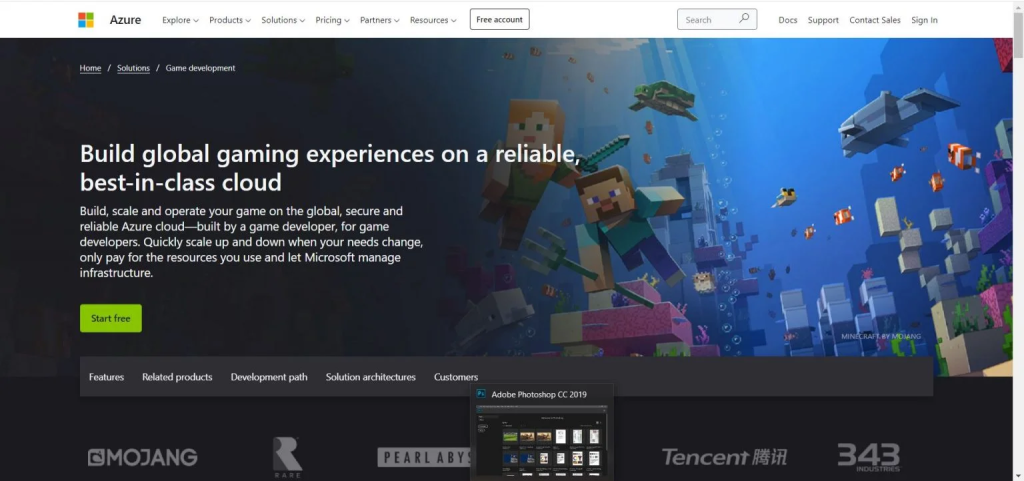Screen dimensions: 1024x481
Task: Click the Rare customer logo
Action: coord(287,458)
